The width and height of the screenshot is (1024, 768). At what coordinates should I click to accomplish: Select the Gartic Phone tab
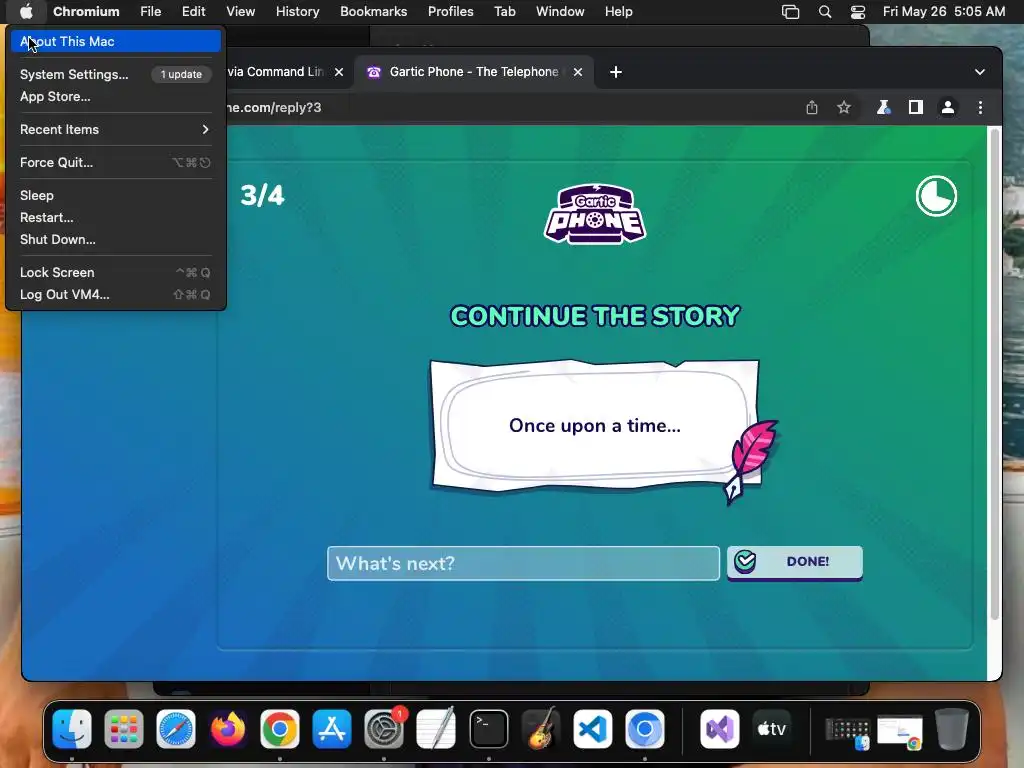(473, 72)
